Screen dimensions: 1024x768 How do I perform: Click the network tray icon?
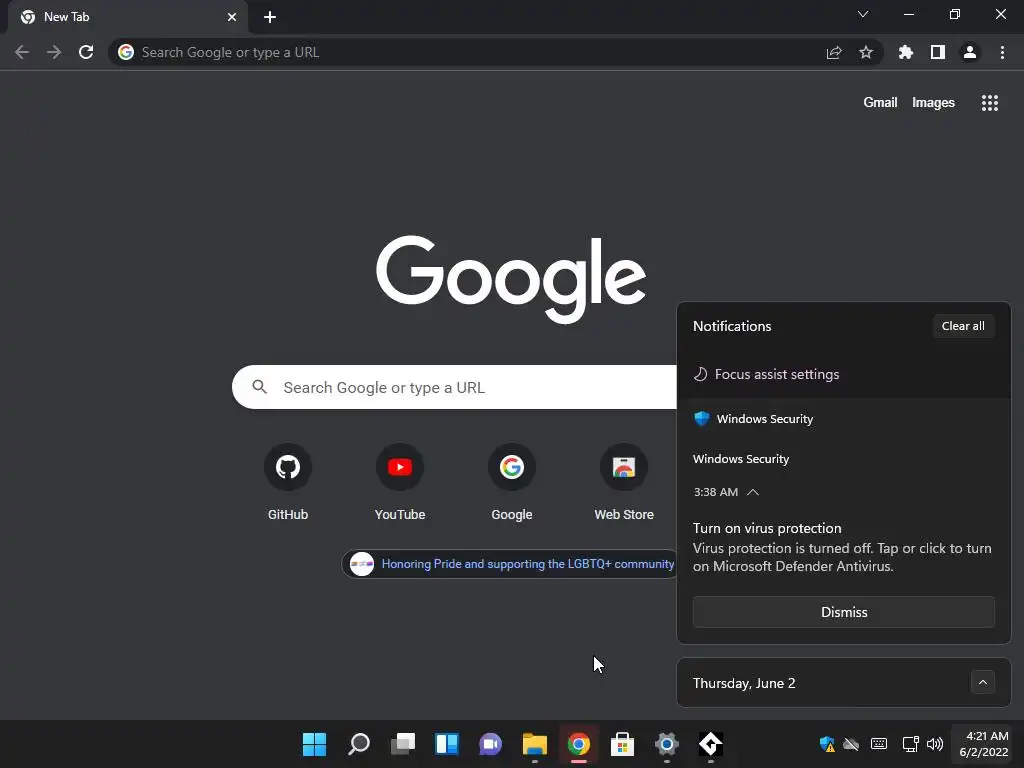(910, 744)
